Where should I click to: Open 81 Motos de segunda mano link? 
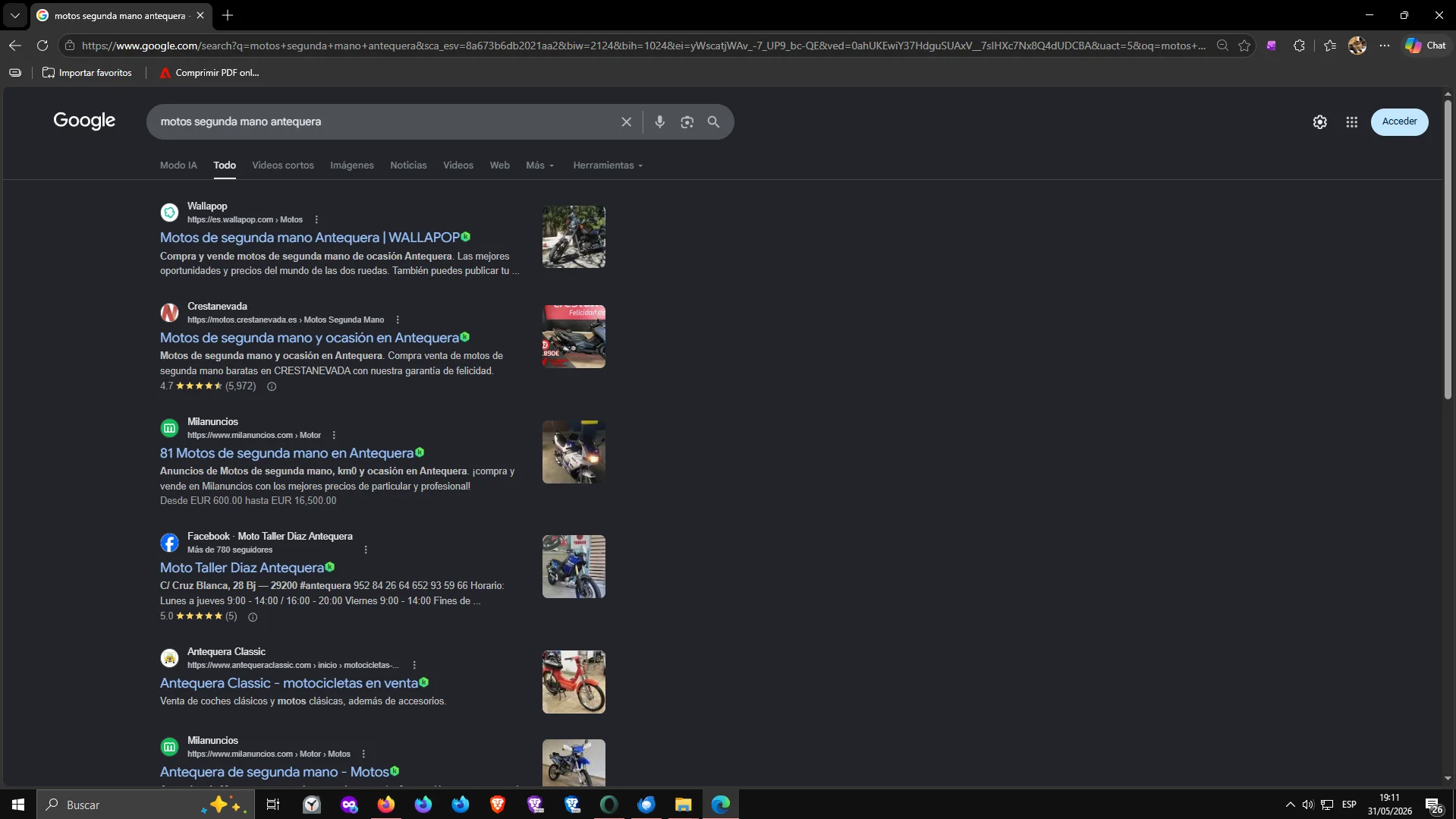click(287, 453)
